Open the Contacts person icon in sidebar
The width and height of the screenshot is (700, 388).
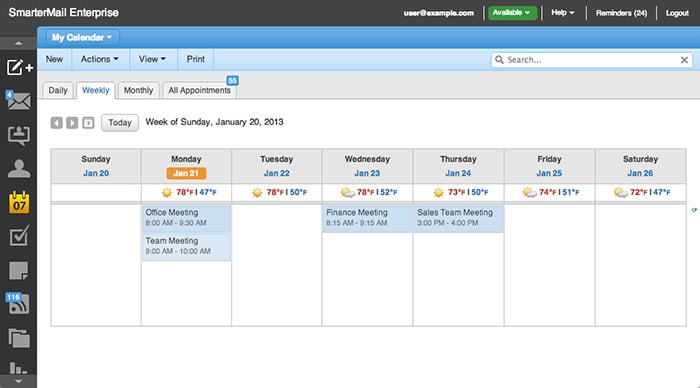pos(19,169)
